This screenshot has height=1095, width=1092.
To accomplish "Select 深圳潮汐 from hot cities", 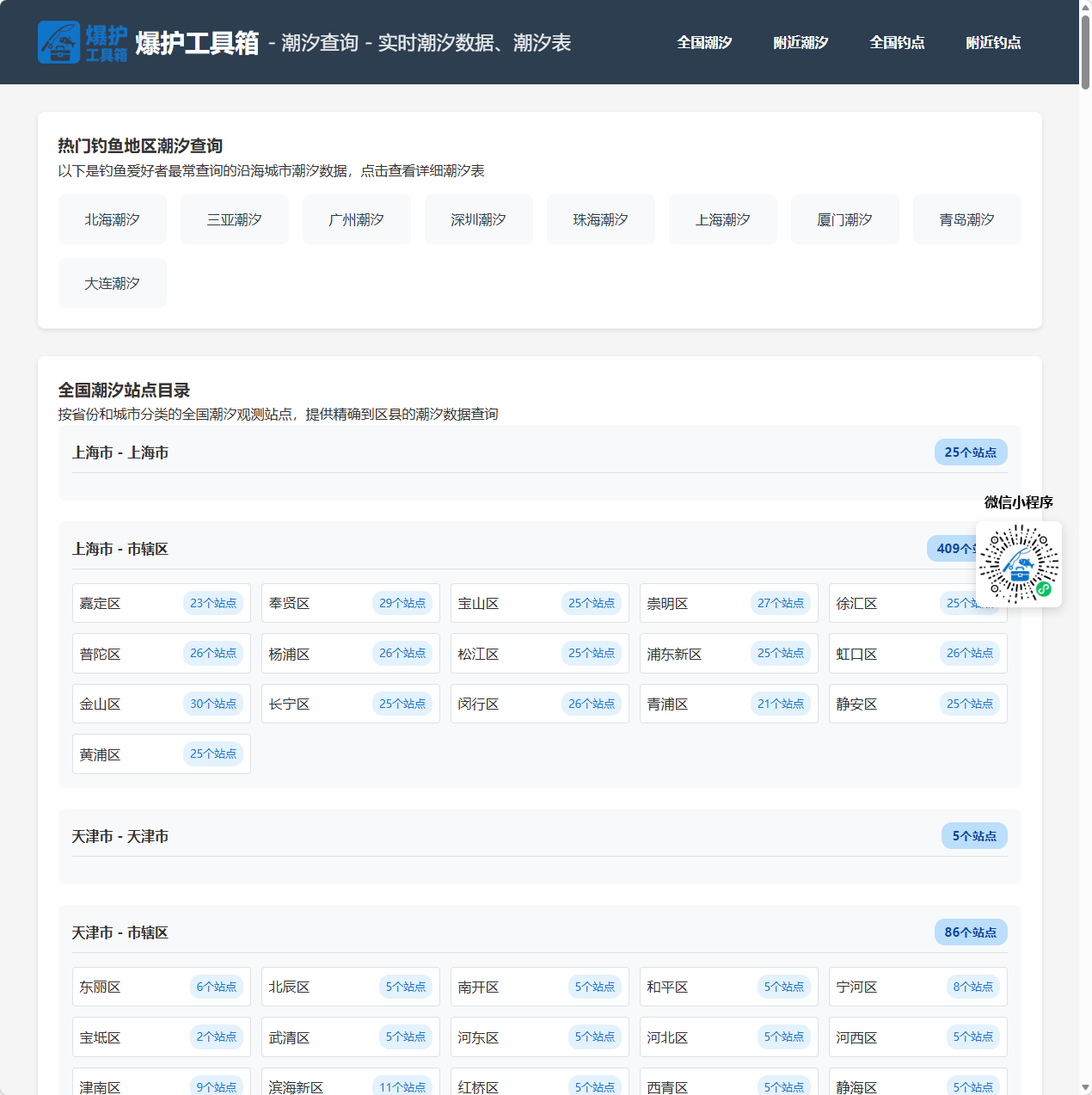I will click(x=478, y=219).
